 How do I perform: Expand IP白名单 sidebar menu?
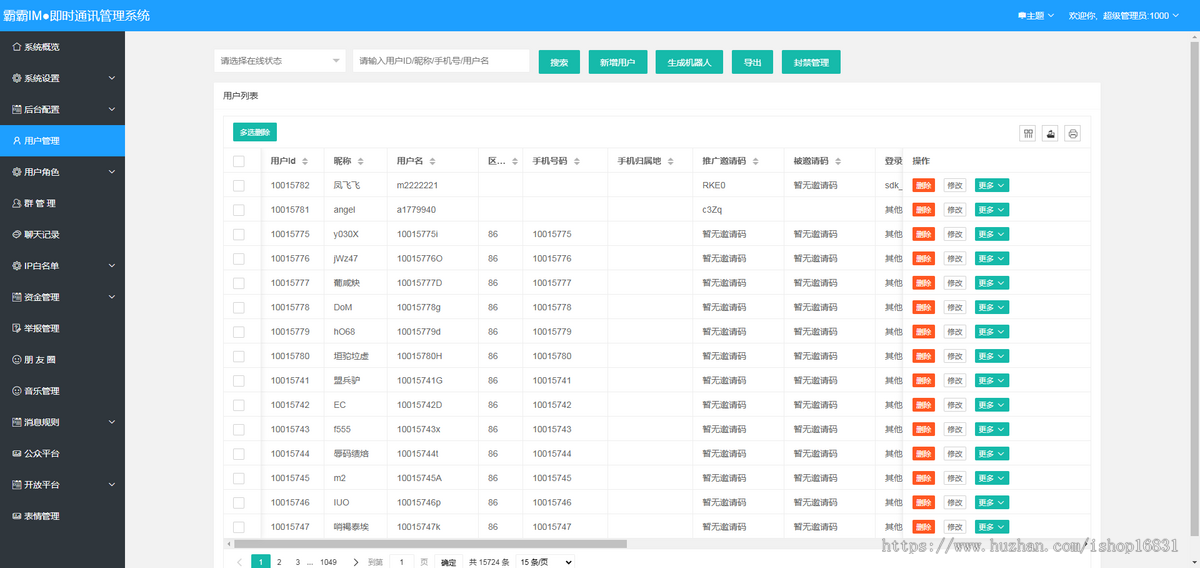62,266
